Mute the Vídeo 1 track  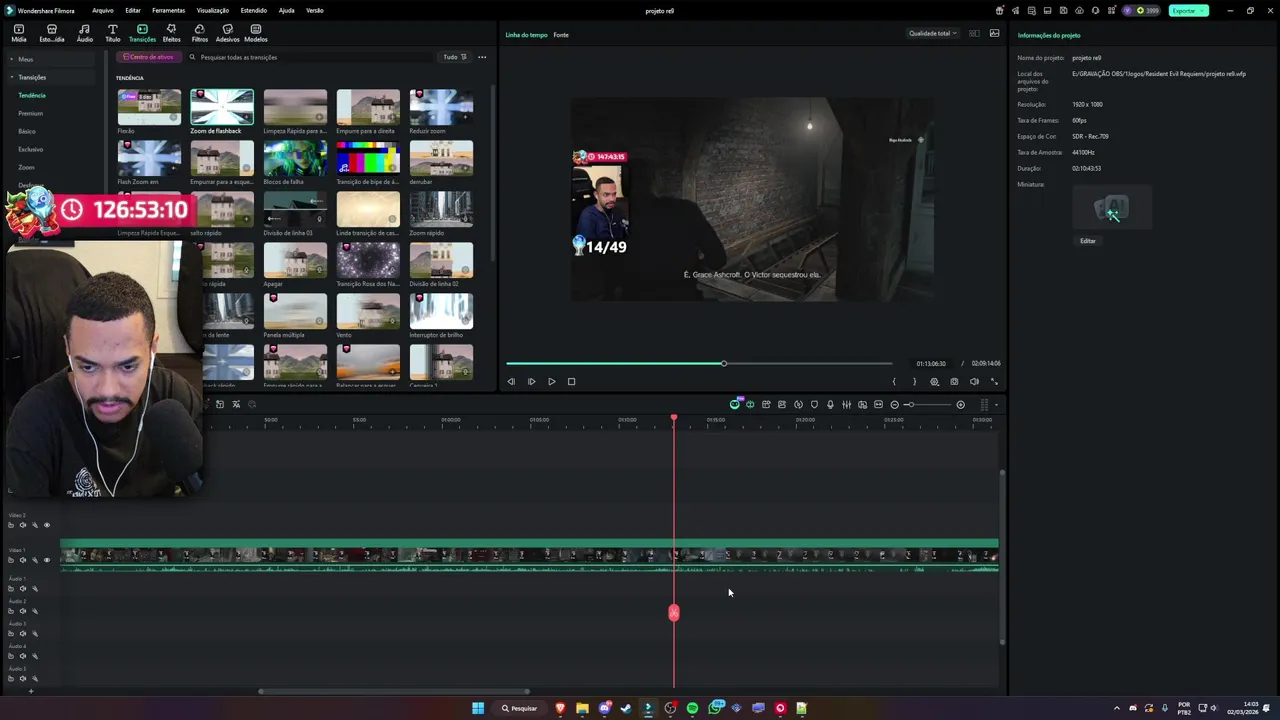coord(23,560)
